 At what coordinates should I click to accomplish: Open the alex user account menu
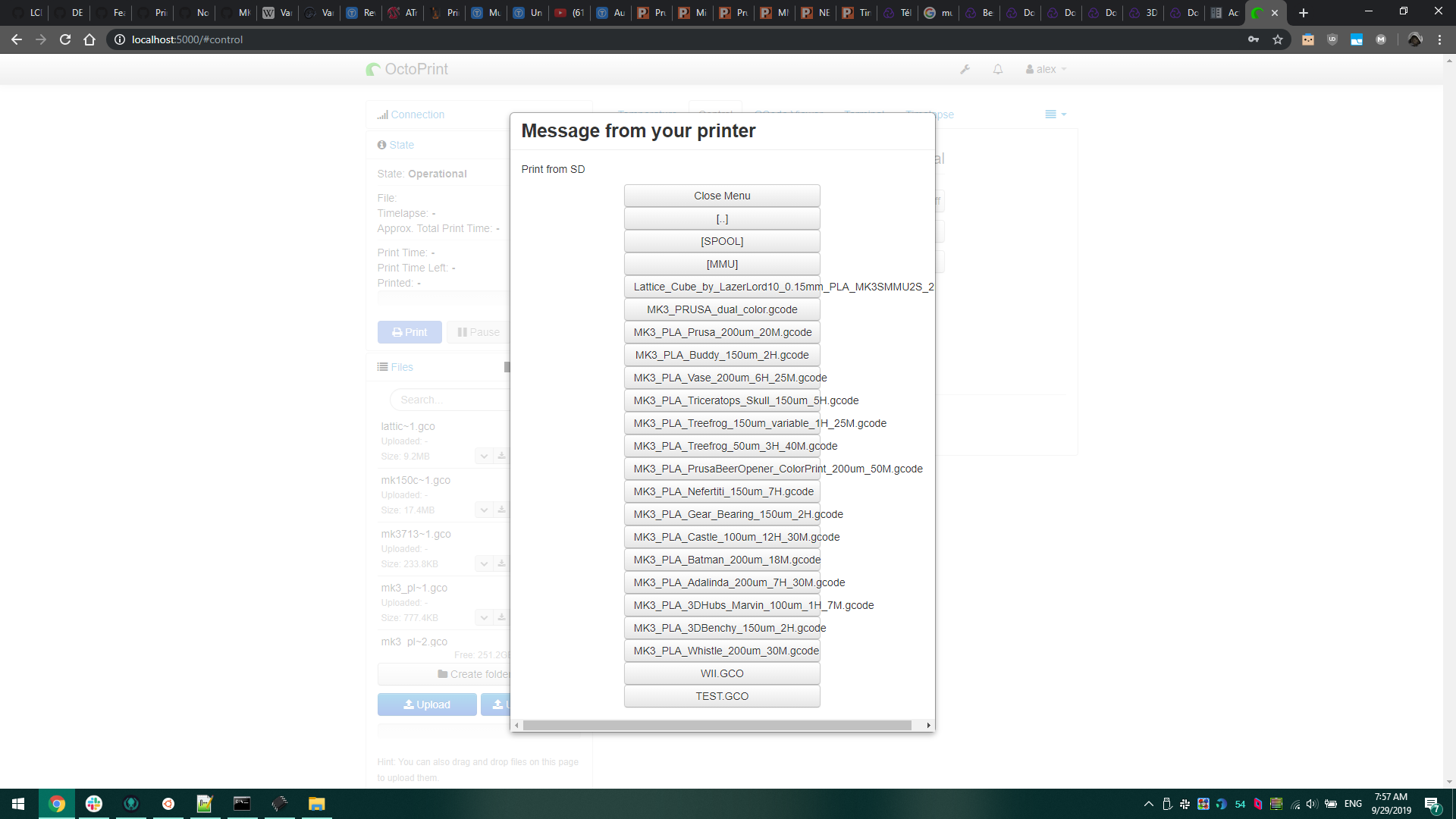1044,69
